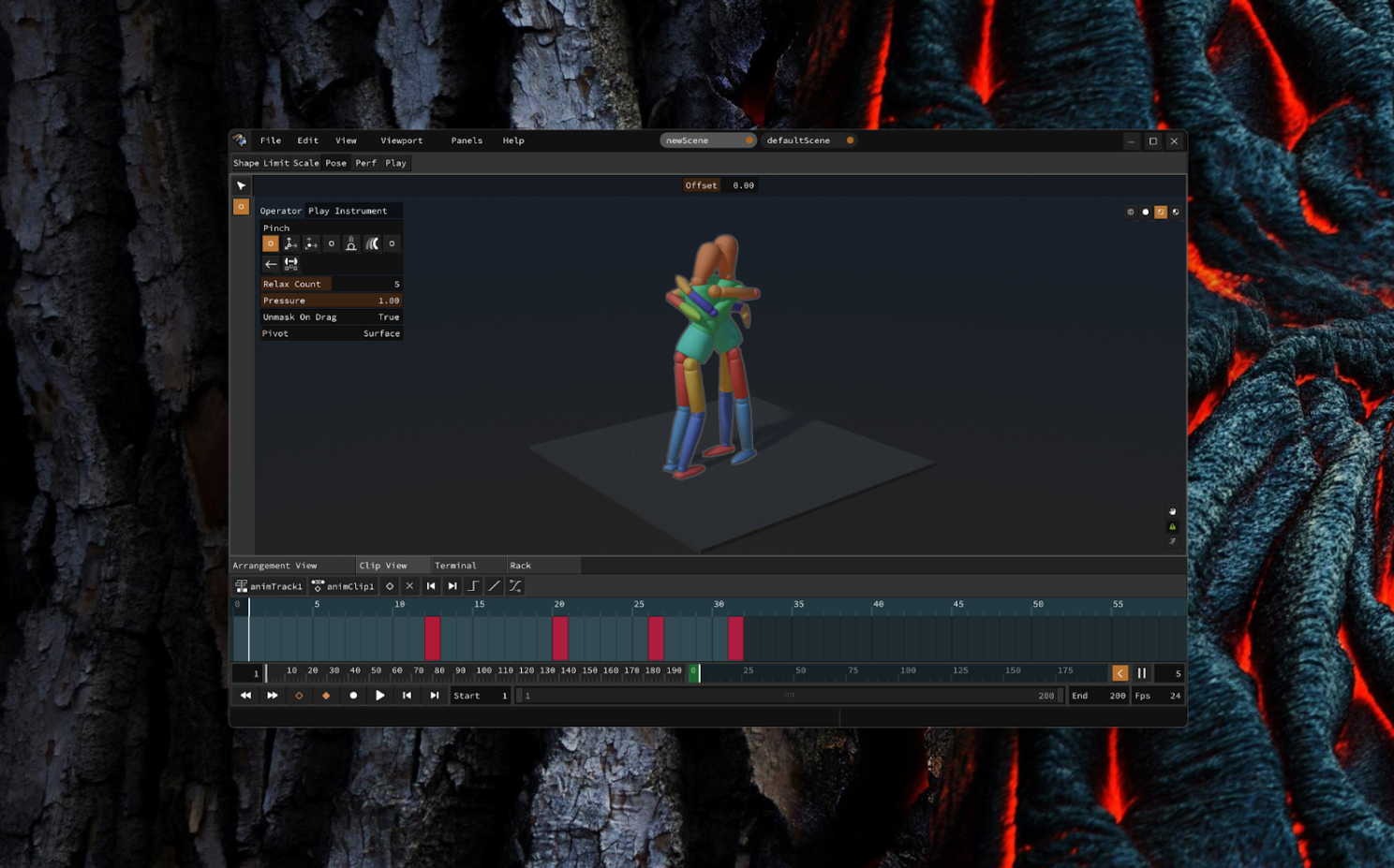Open the animClip1 selector
This screenshot has width=1394, height=868.
pyautogui.click(x=343, y=586)
